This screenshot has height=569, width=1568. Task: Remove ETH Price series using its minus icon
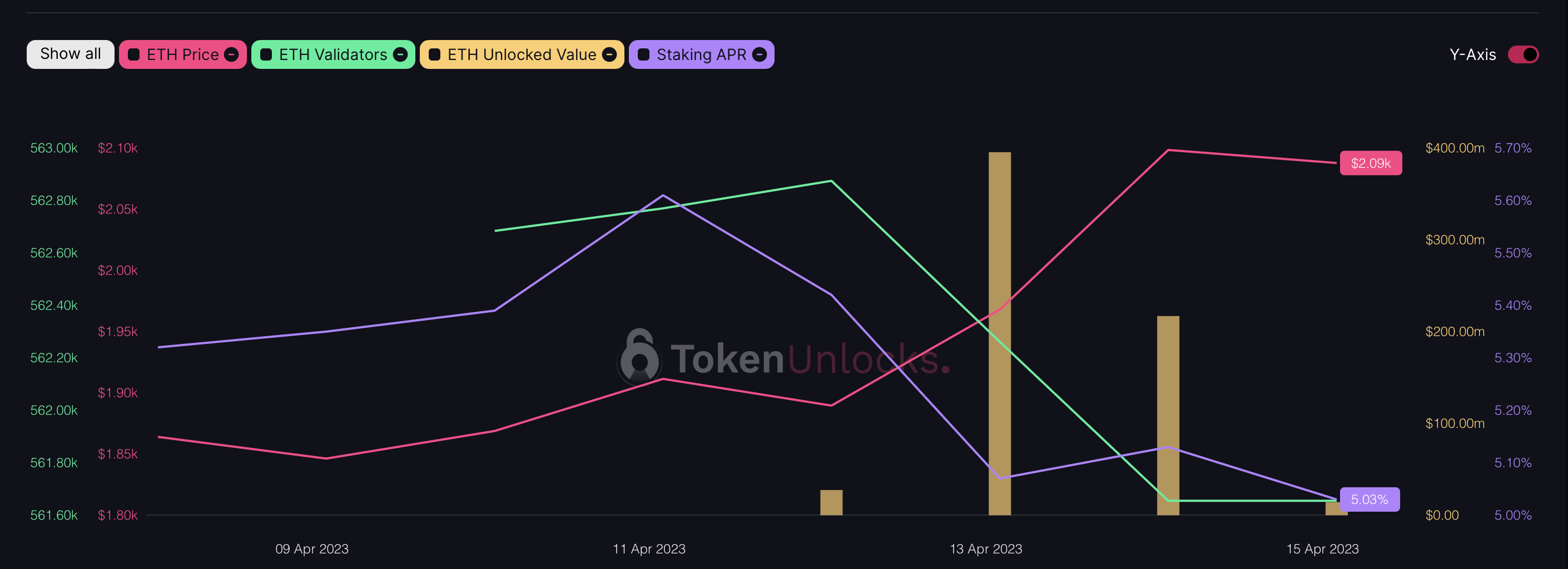(231, 55)
